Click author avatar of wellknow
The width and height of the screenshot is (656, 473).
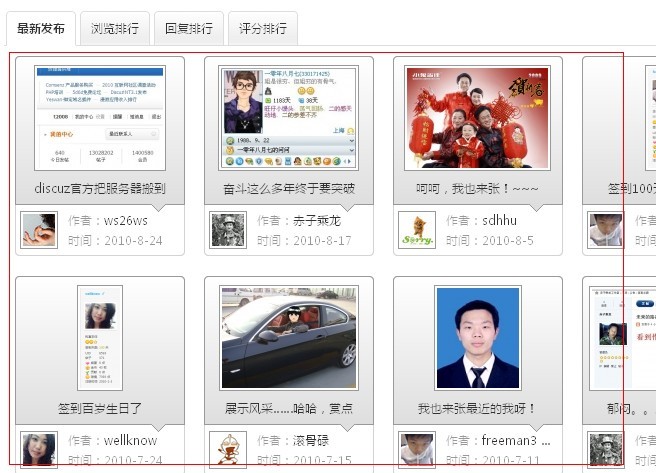39,450
